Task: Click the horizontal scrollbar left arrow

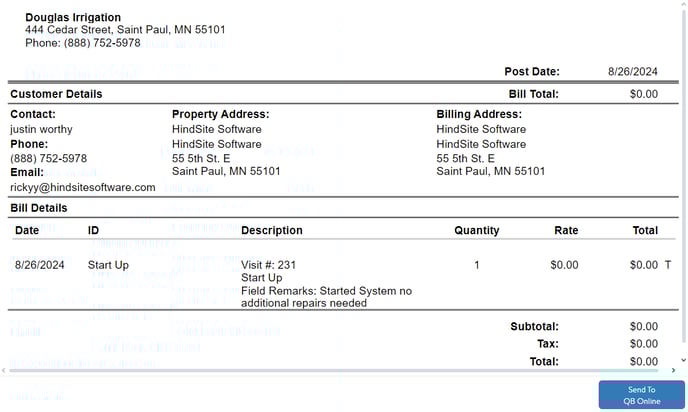Action: tap(4, 370)
